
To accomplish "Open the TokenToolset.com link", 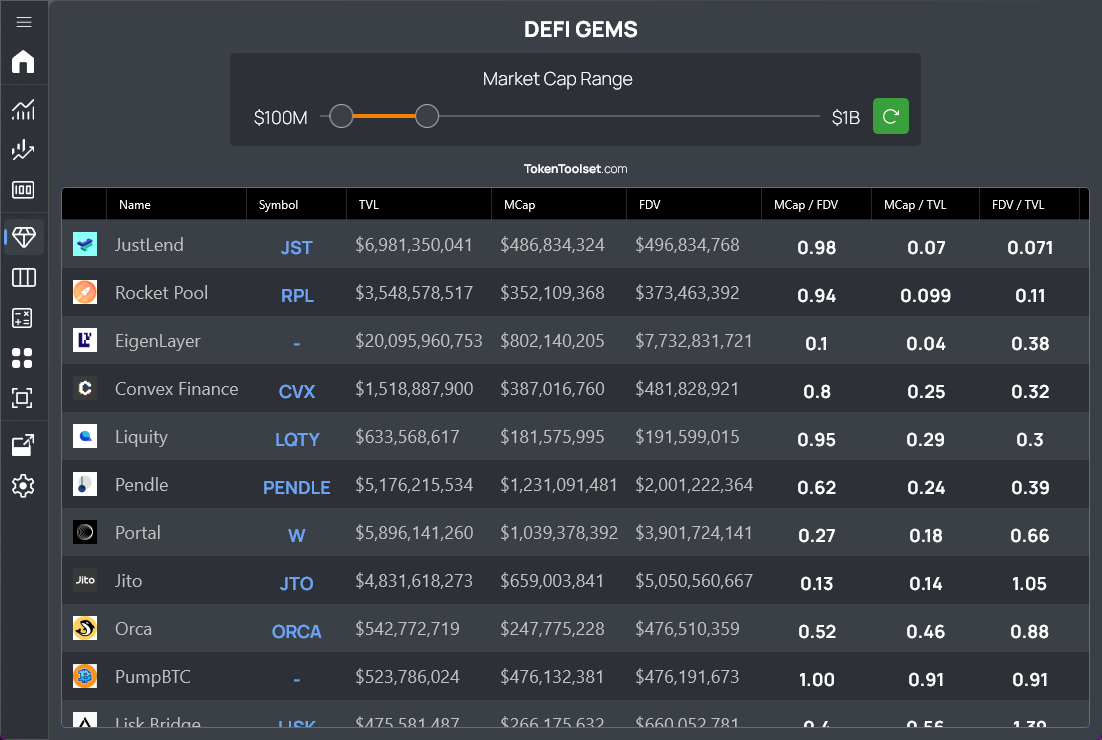I will click(x=576, y=169).
